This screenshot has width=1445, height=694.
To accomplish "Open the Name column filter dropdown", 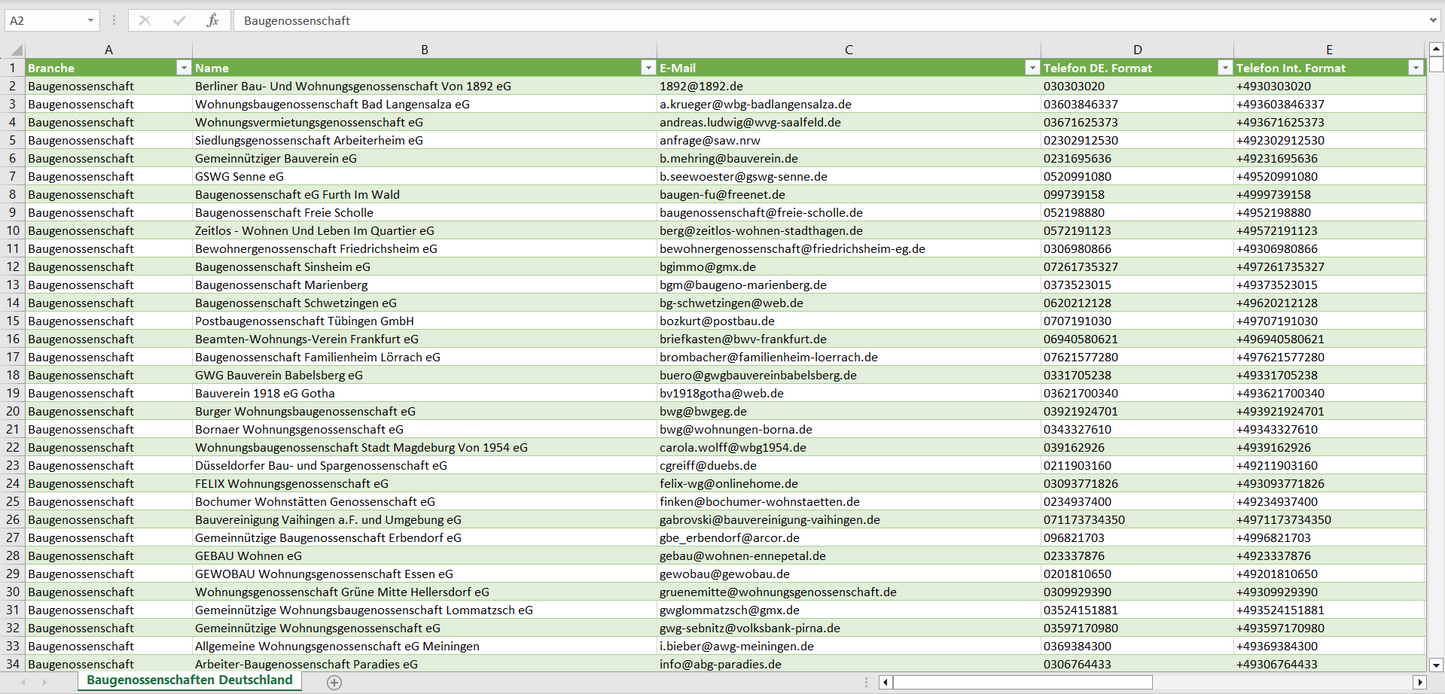I will coord(647,68).
